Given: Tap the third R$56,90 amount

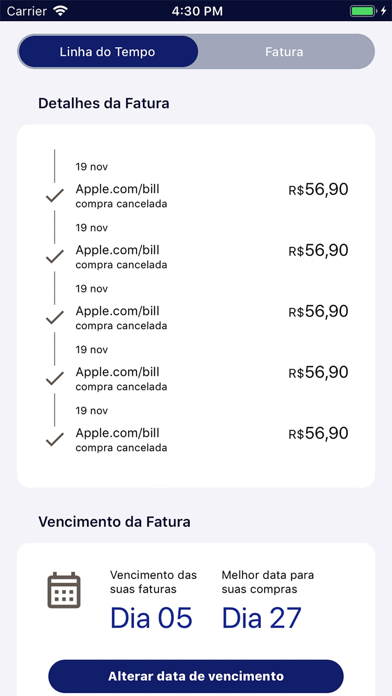Looking at the screenshot, I should pos(318,311).
